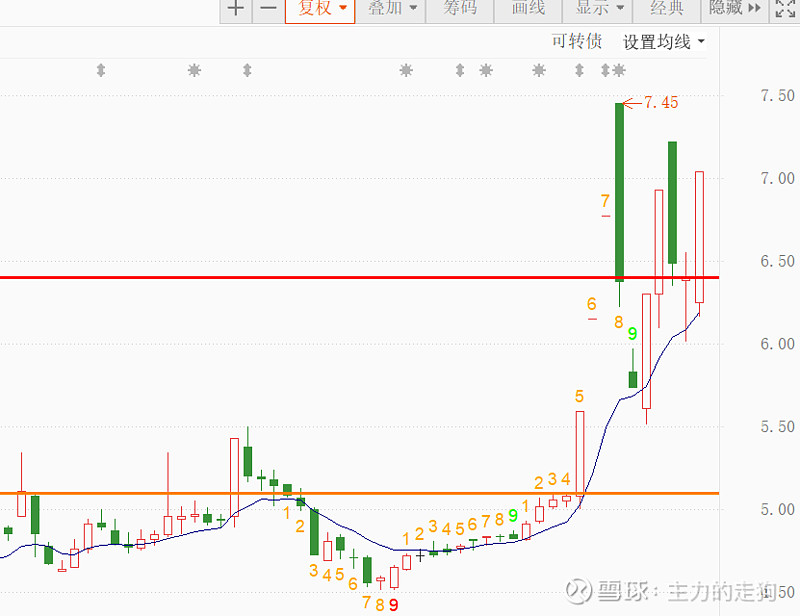
Task: Open the 复权 dropdown
Action: click(320, 9)
